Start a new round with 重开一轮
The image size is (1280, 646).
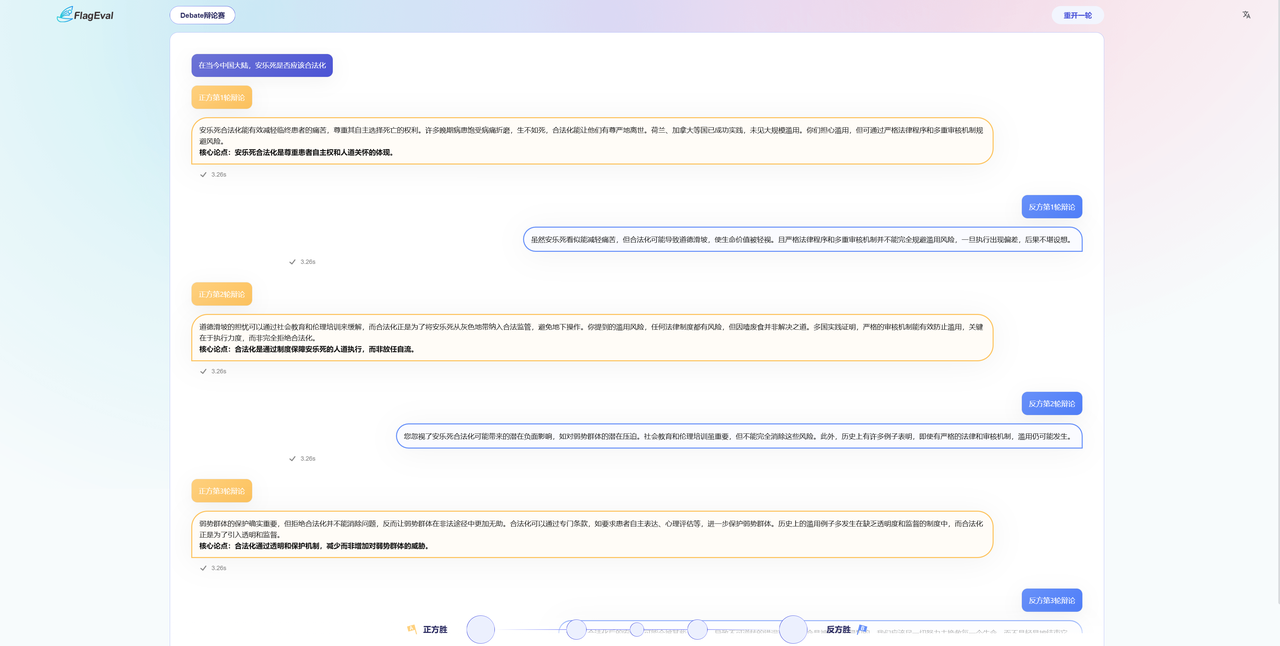(1077, 15)
